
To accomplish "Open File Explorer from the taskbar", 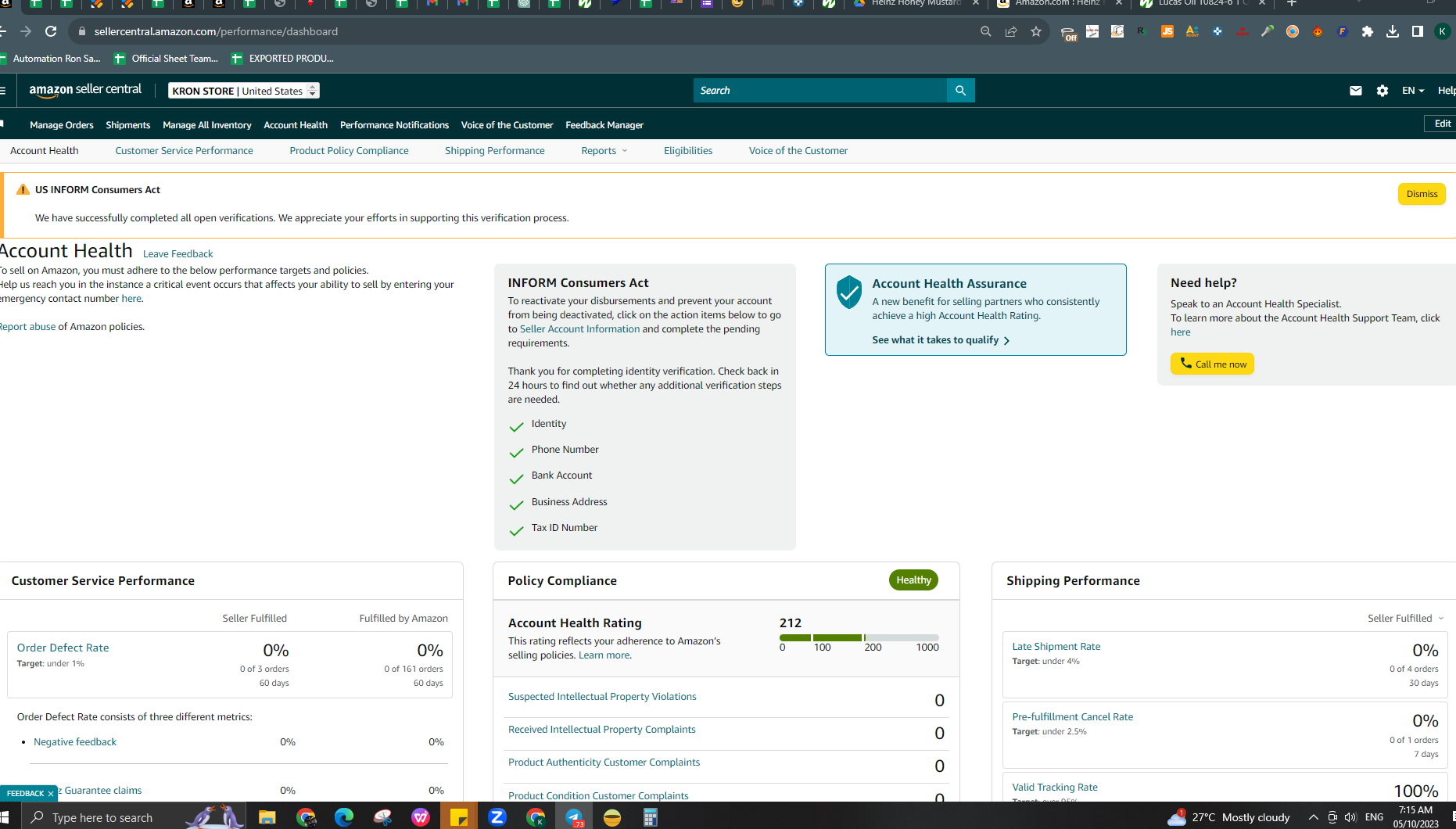I will click(x=267, y=817).
